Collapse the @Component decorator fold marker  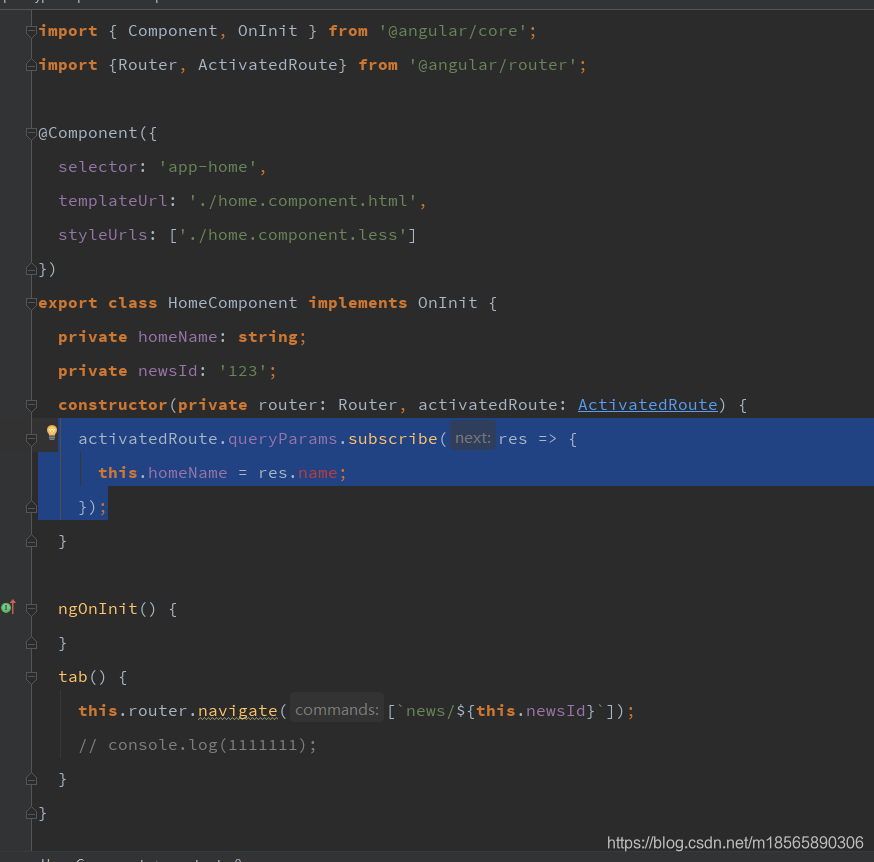click(x=31, y=133)
